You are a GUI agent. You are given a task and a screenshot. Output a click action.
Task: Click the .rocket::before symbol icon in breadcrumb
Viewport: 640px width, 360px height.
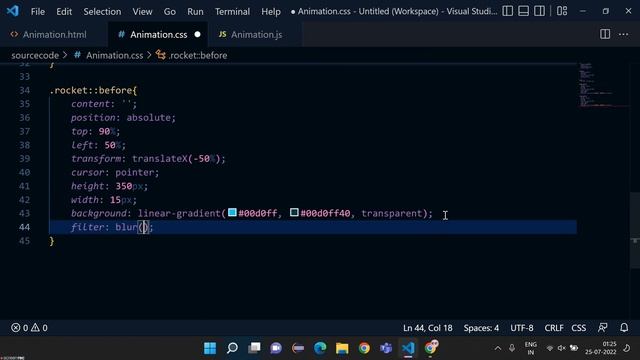click(x=161, y=55)
